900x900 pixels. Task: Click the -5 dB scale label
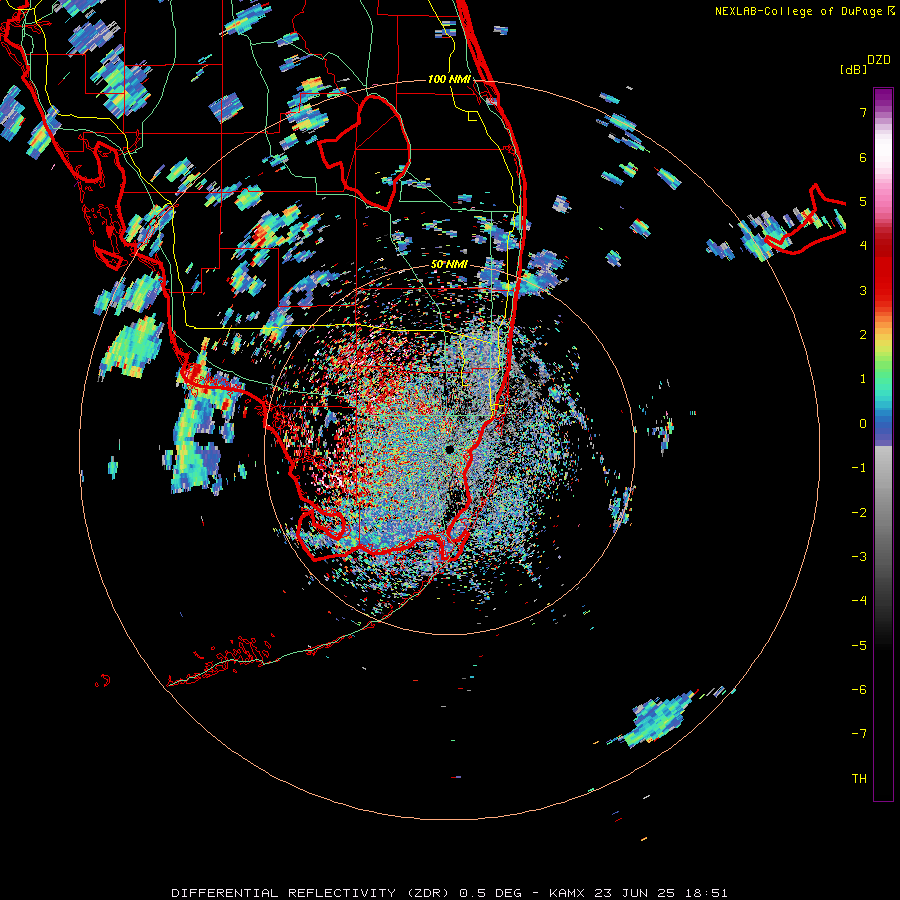coord(859,646)
